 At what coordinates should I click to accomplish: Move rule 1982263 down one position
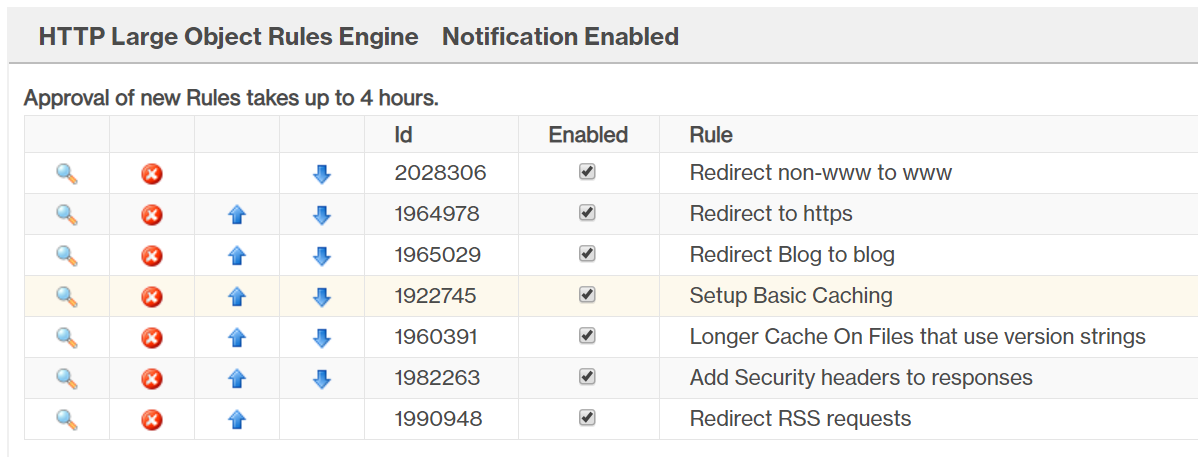pyautogui.click(x=322, y=379)
